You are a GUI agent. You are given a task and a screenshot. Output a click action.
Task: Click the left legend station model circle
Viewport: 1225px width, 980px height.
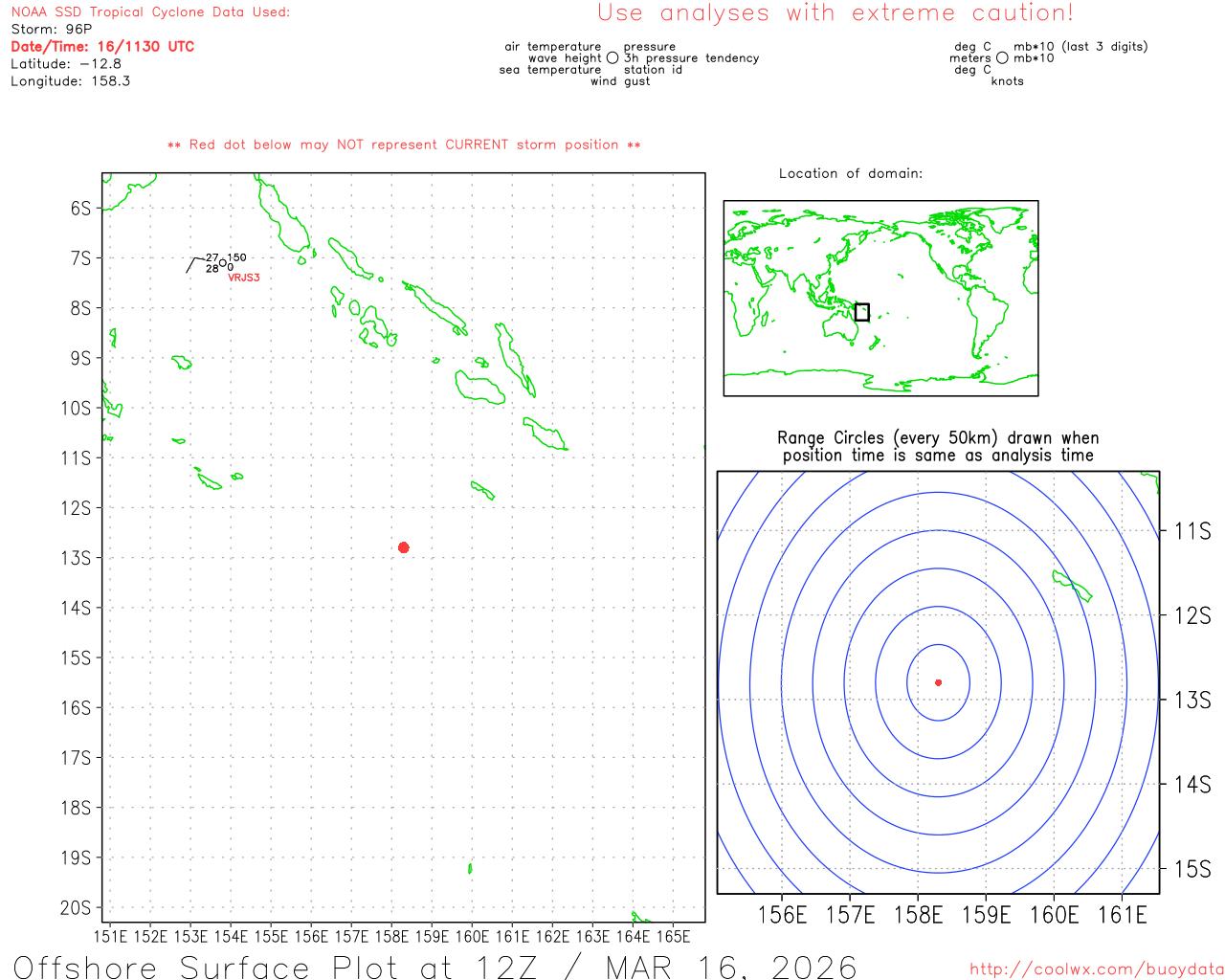612,57
